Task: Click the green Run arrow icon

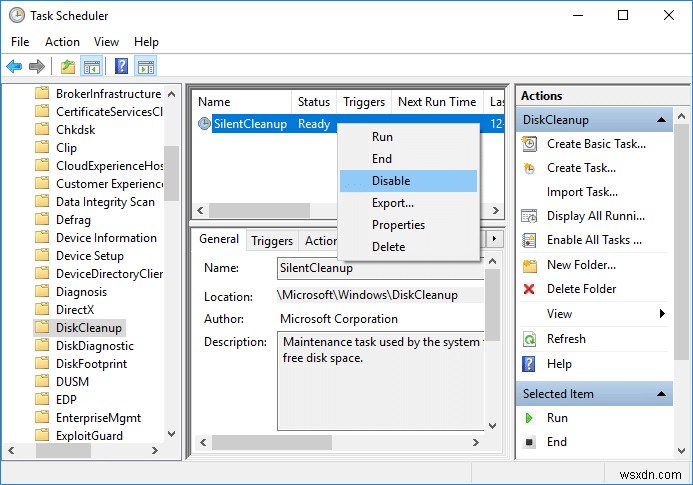Action: pyautogui.click(x=529, y=418)
